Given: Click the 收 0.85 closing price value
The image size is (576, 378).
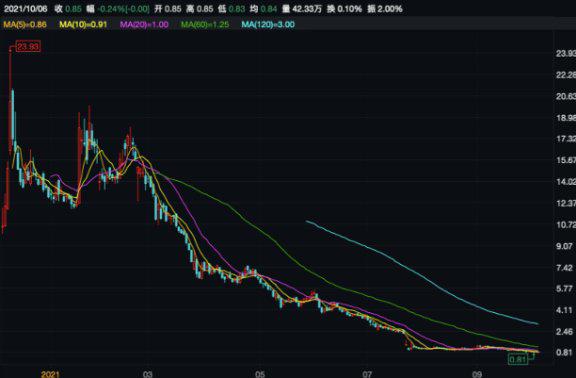Looking at the screenshot, I should point(68,9).
